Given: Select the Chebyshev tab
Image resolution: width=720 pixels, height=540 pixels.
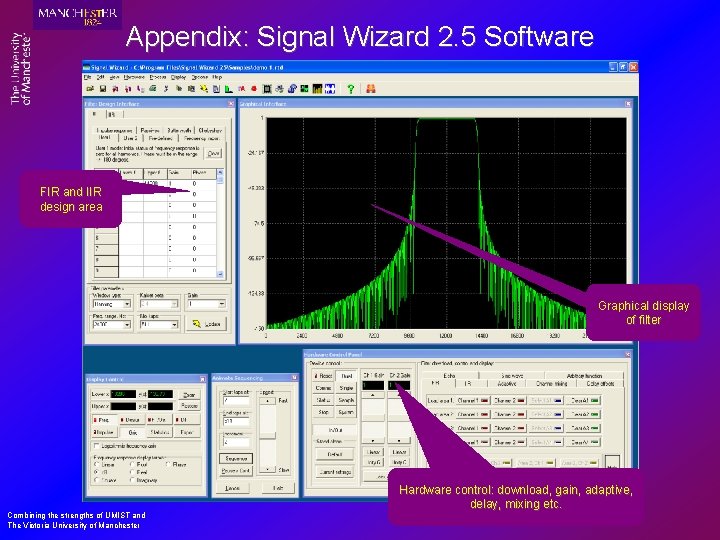Looking at the screenshot, I should (210, 130).
